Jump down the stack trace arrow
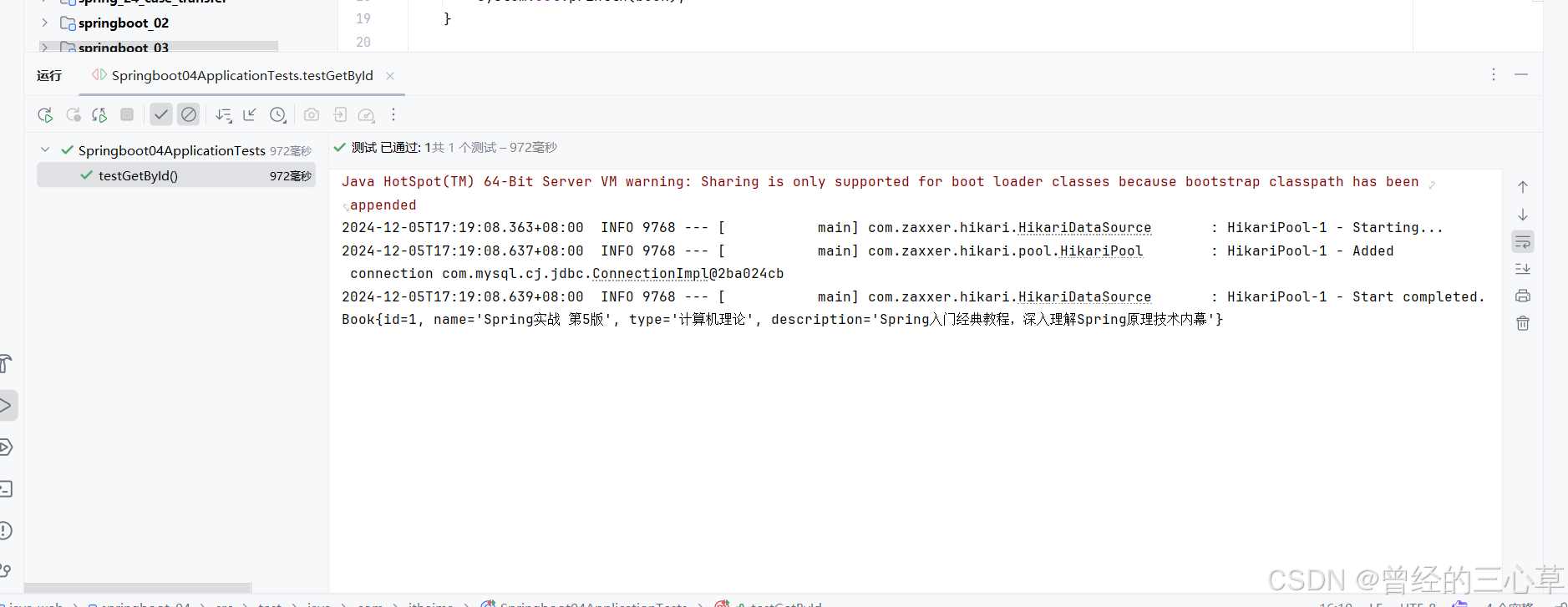The image size is (1568, 607). pyautogui.click(x=1523, y=215)
